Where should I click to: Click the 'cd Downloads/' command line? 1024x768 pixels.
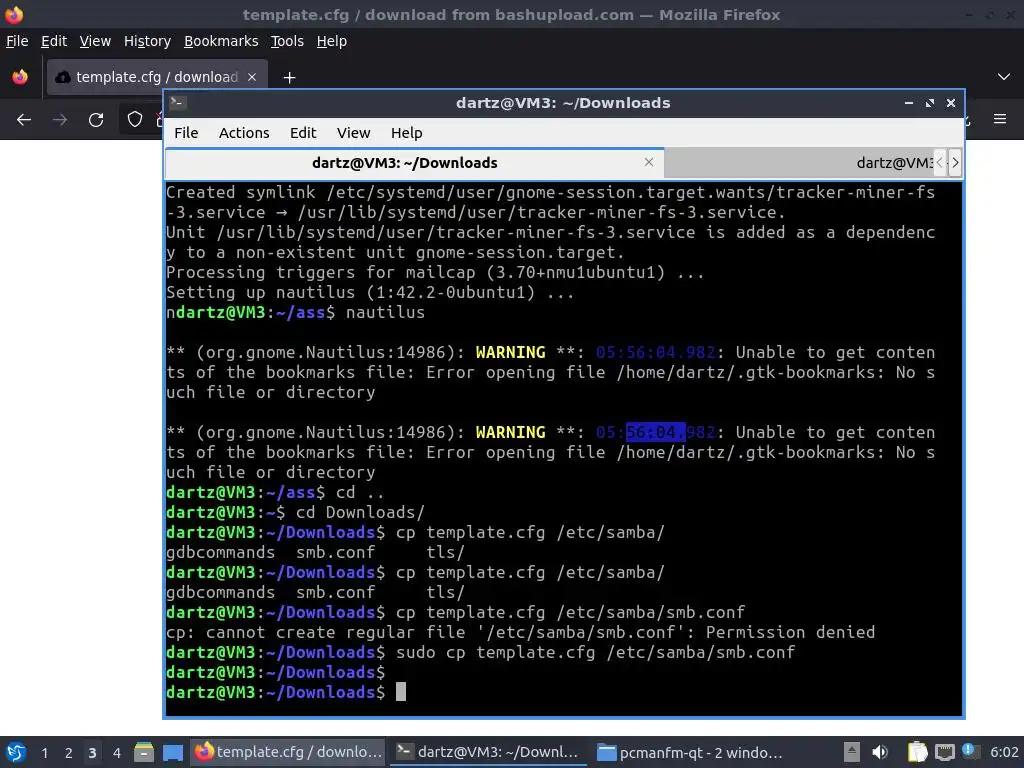[360, 513]
